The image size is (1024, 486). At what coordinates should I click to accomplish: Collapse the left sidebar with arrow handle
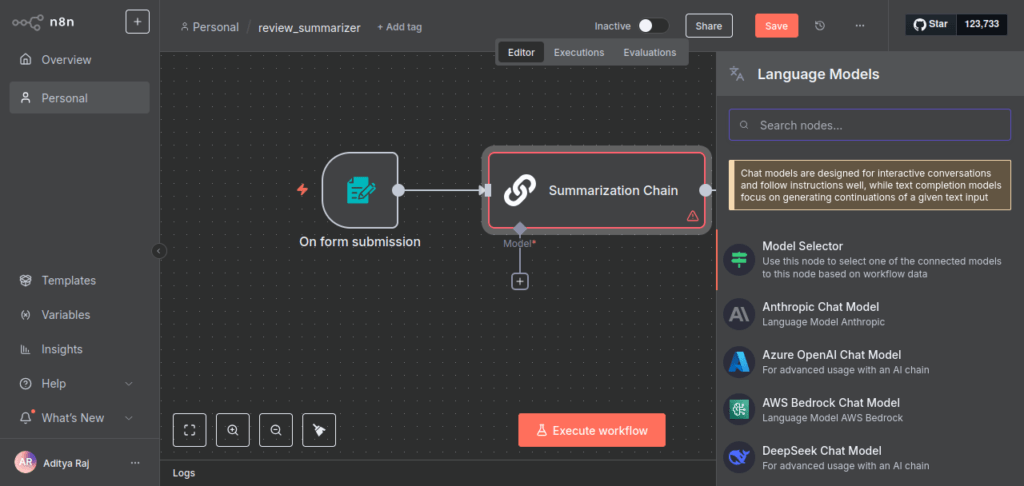[159, 251]
